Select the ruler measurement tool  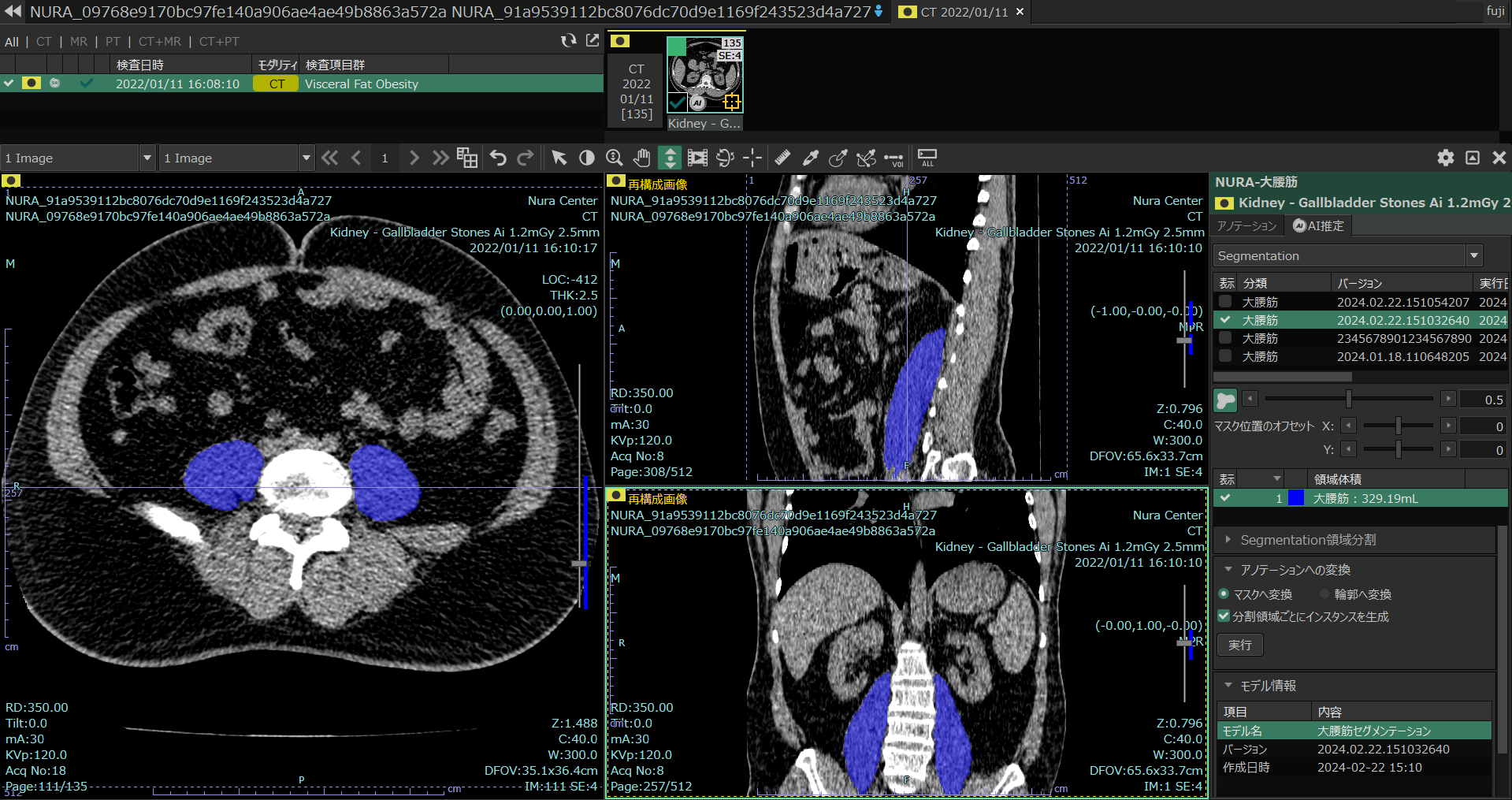(782, 158)
